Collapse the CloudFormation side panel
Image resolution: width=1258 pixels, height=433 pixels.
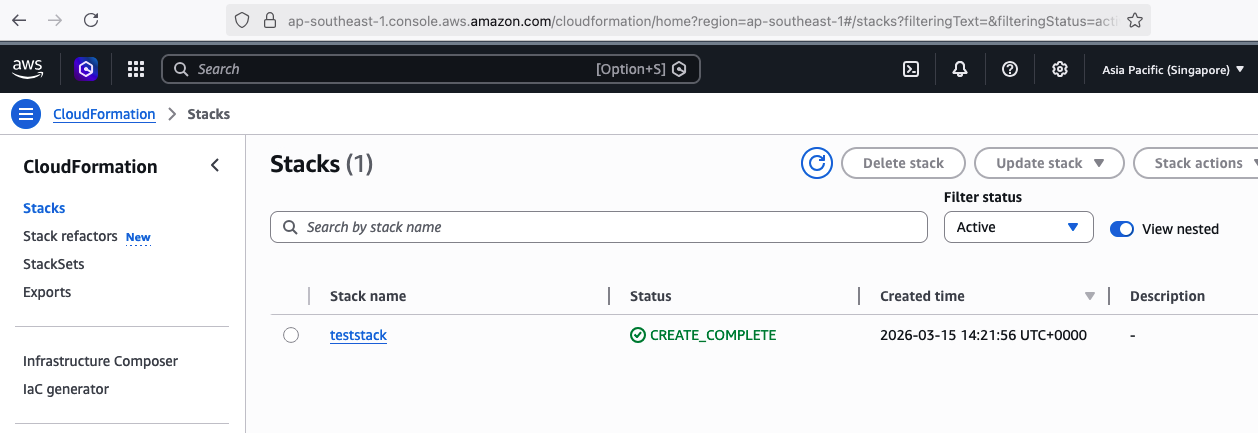[215, 166]
